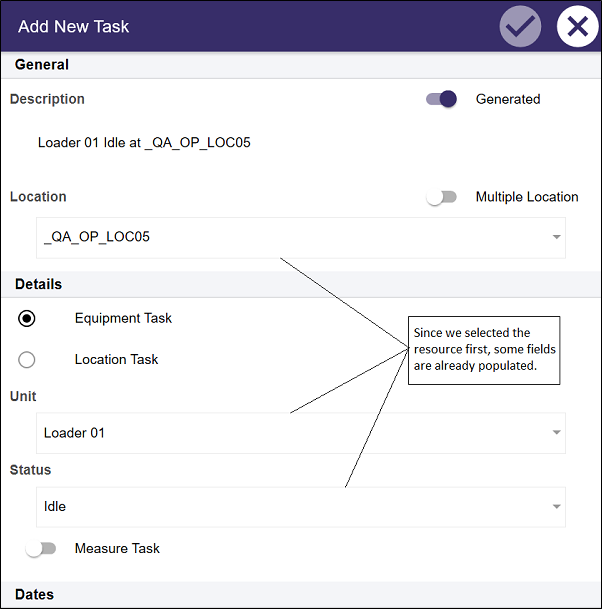Click the Location Task label text
The image size is (602, 609).
pos(116,360)
